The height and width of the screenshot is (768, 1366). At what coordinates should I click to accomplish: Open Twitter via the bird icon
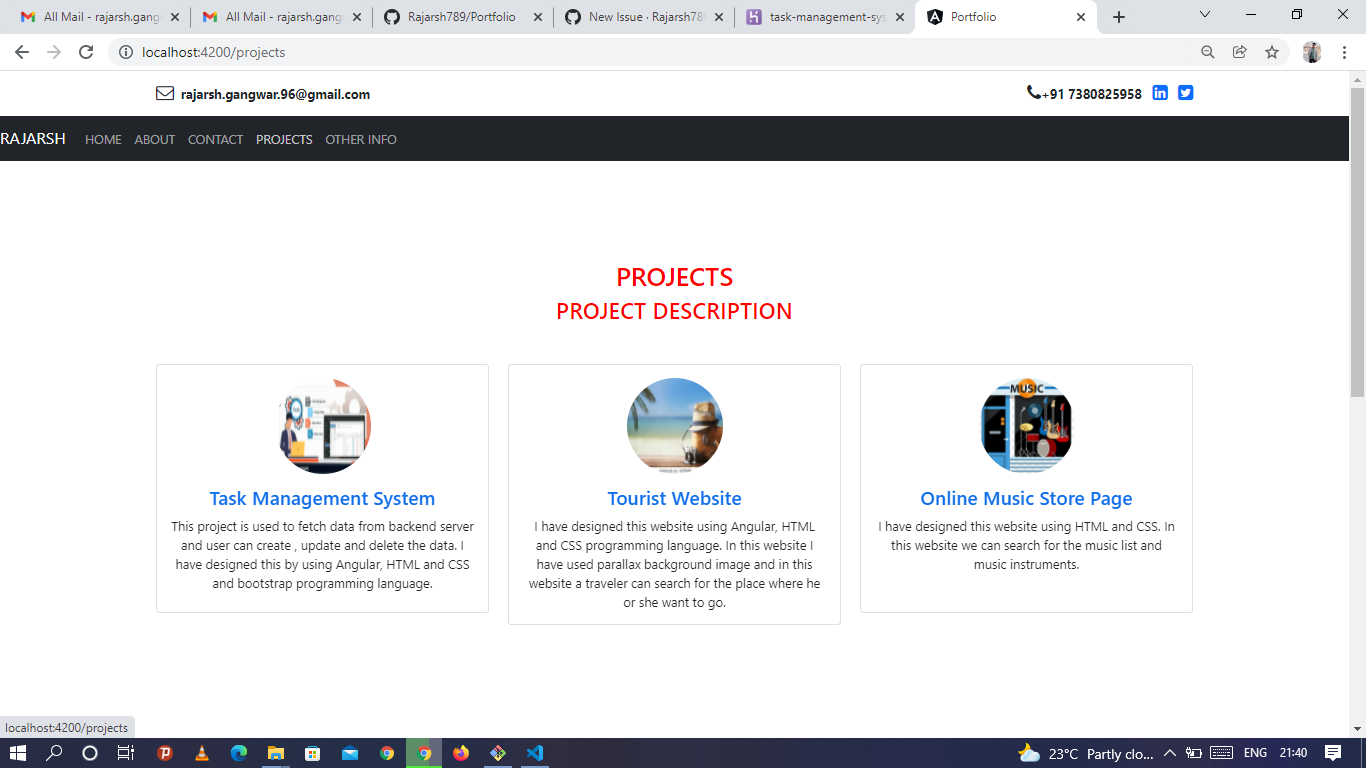[x=1185, y=92]
